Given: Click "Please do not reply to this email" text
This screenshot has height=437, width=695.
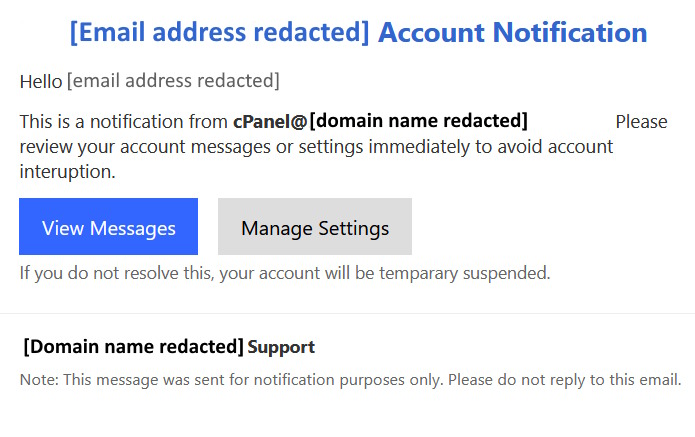Looking at the screenshot, I should [563, 381].
